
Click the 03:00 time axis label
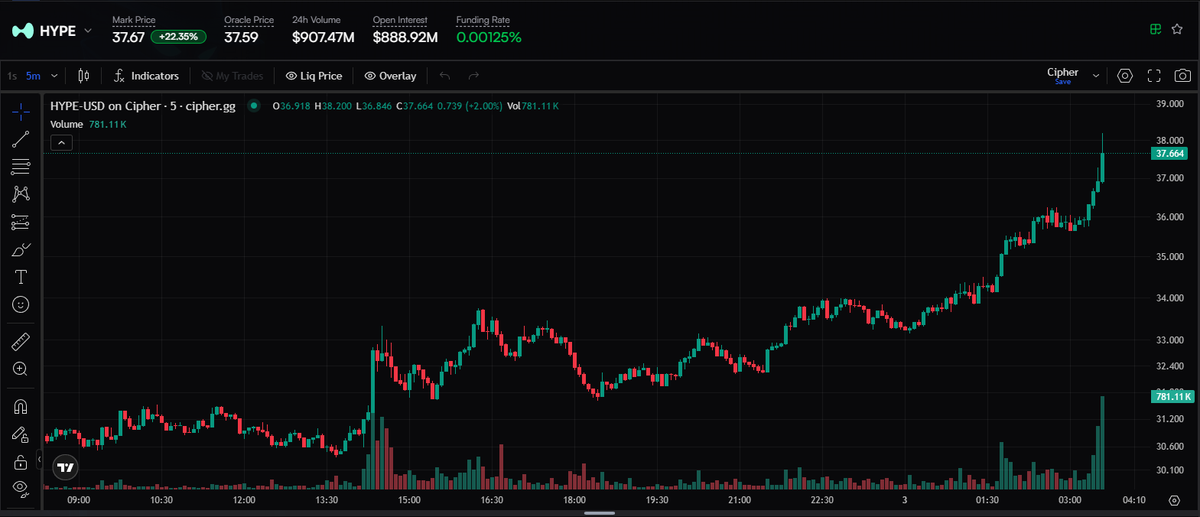coord(1070,500)
